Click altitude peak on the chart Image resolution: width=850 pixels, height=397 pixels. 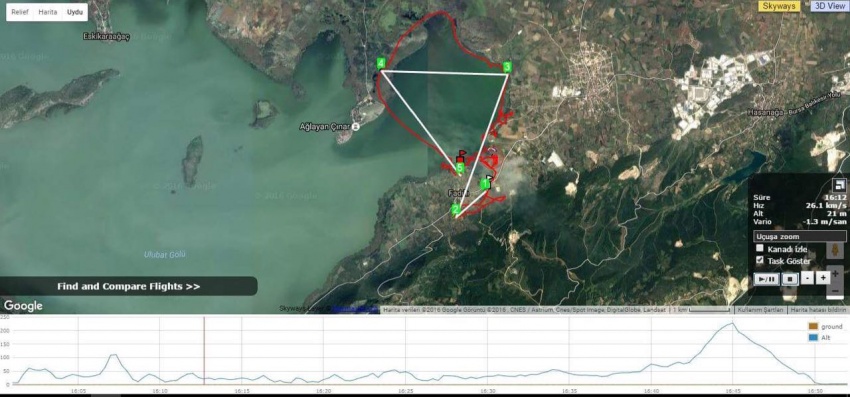pyautogui.click(x=732, y=324)
